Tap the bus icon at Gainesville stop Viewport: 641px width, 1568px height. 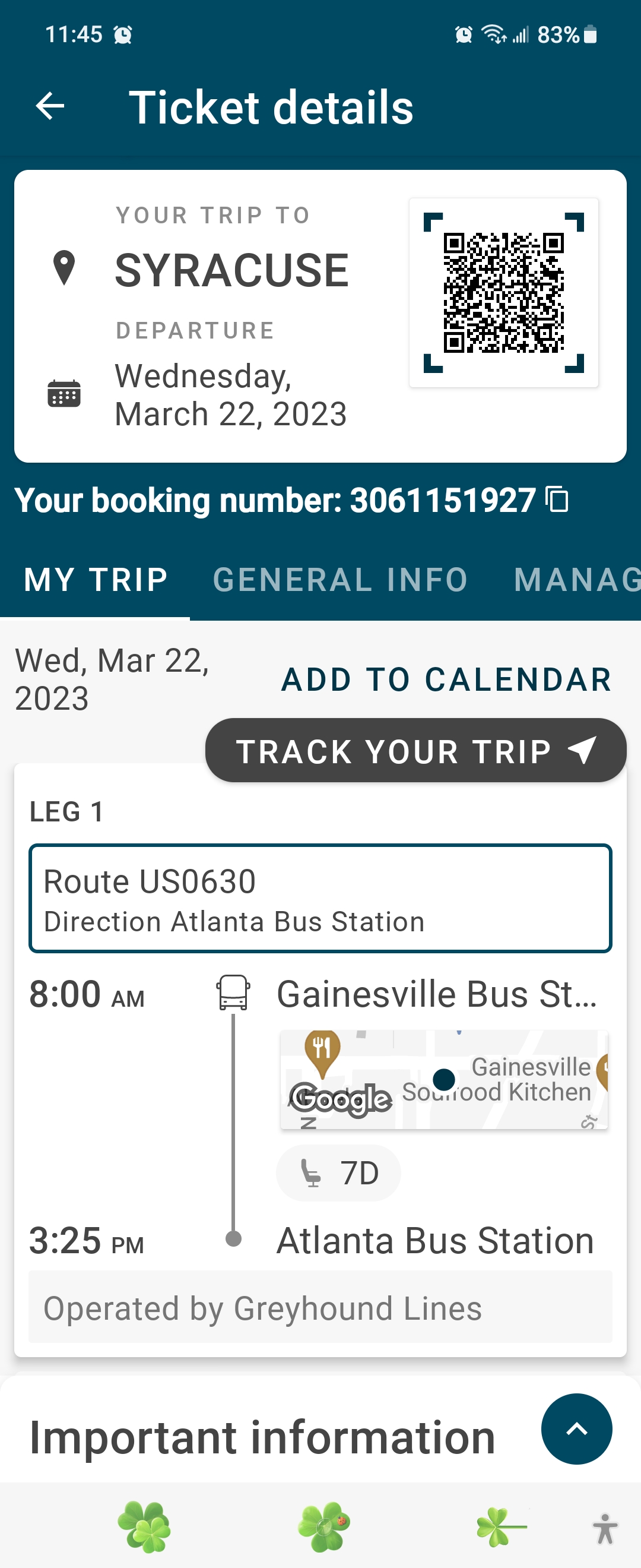(x=233, y=993)
